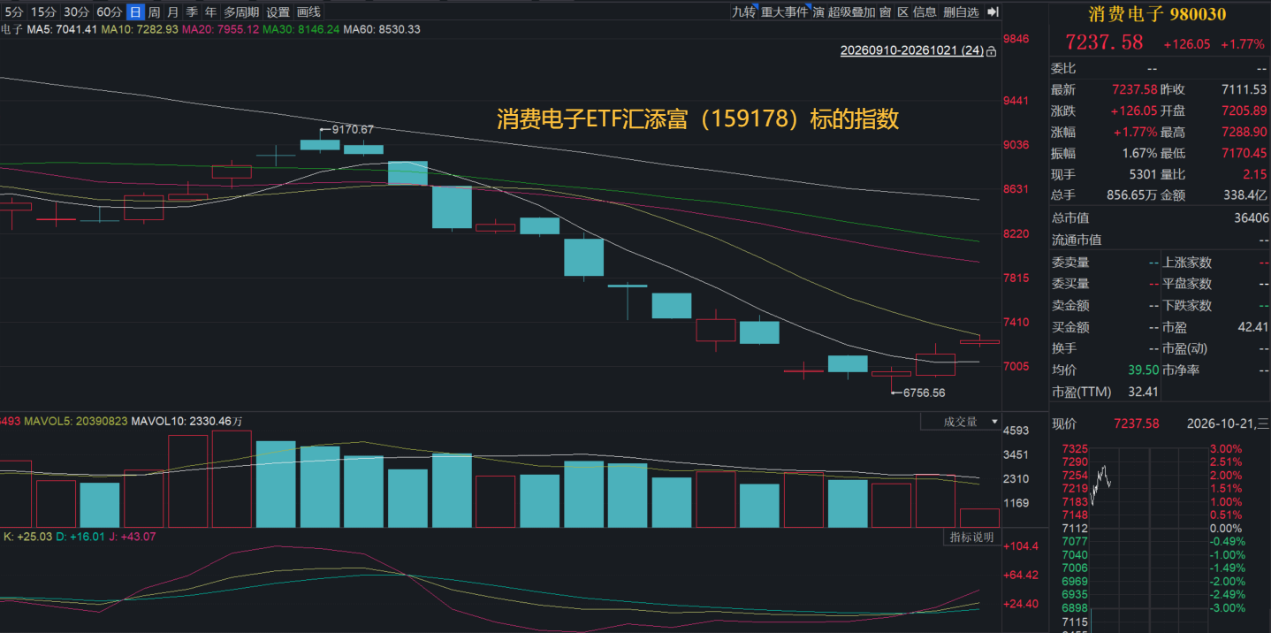Select the 月 monthly period tab
The height and width of the screenshot is (633, 1271).
click(173, 12)
